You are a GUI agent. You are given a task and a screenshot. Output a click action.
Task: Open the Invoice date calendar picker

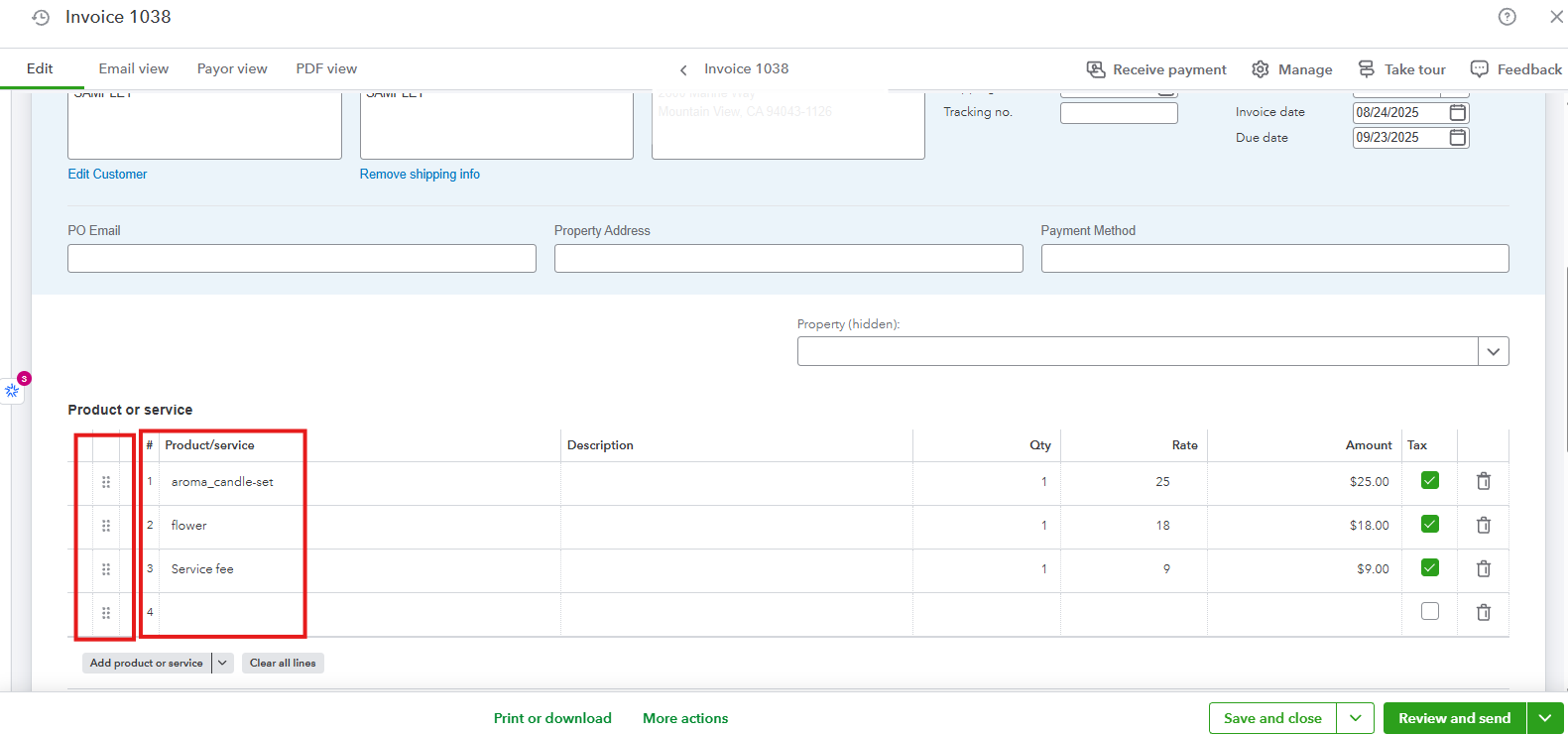click(1457, 112)
